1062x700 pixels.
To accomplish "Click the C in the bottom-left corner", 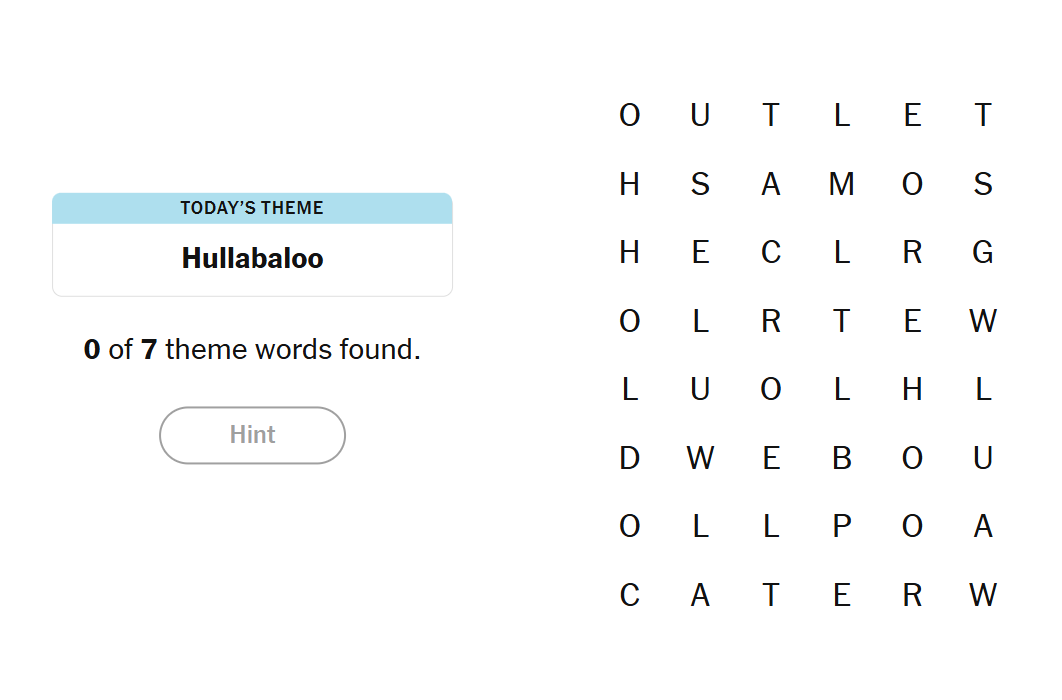I will 629,595.
